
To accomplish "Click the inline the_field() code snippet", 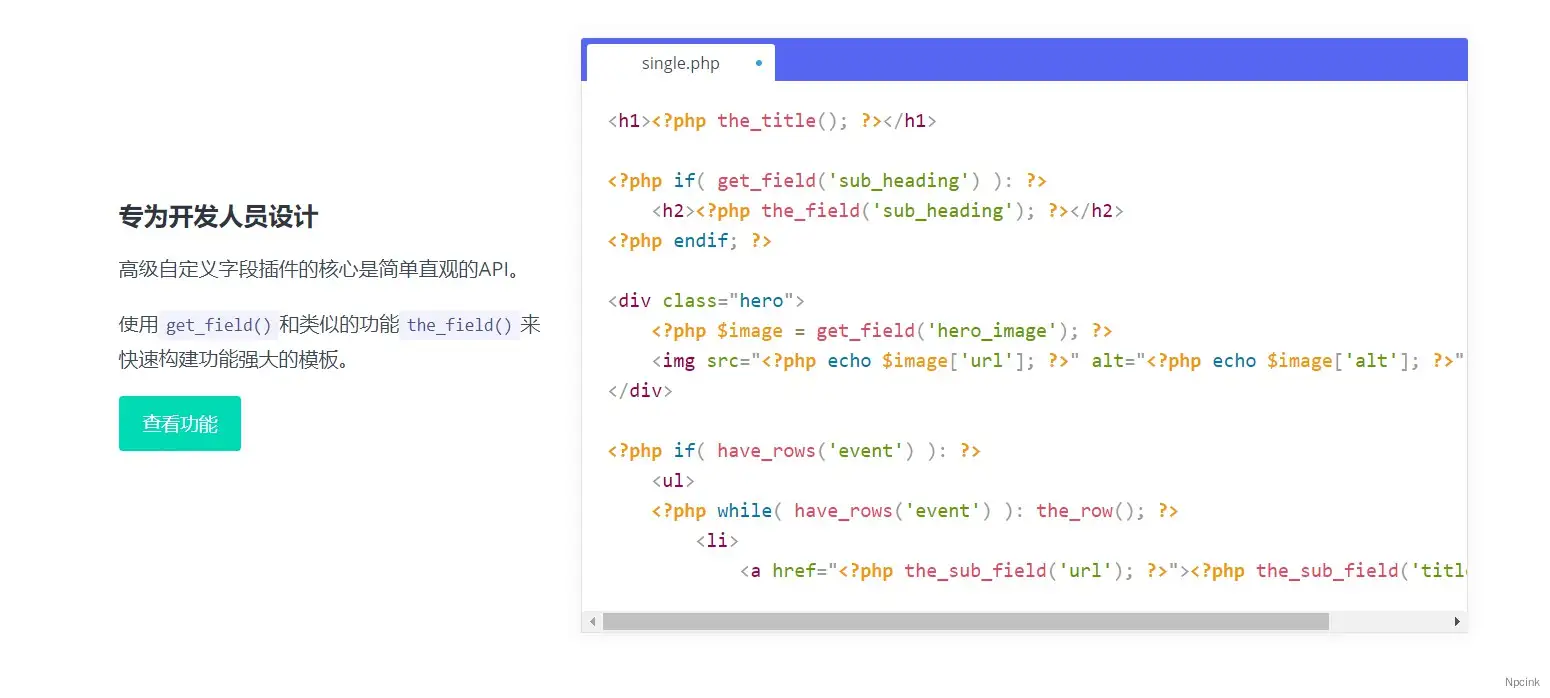I will 470,324.
